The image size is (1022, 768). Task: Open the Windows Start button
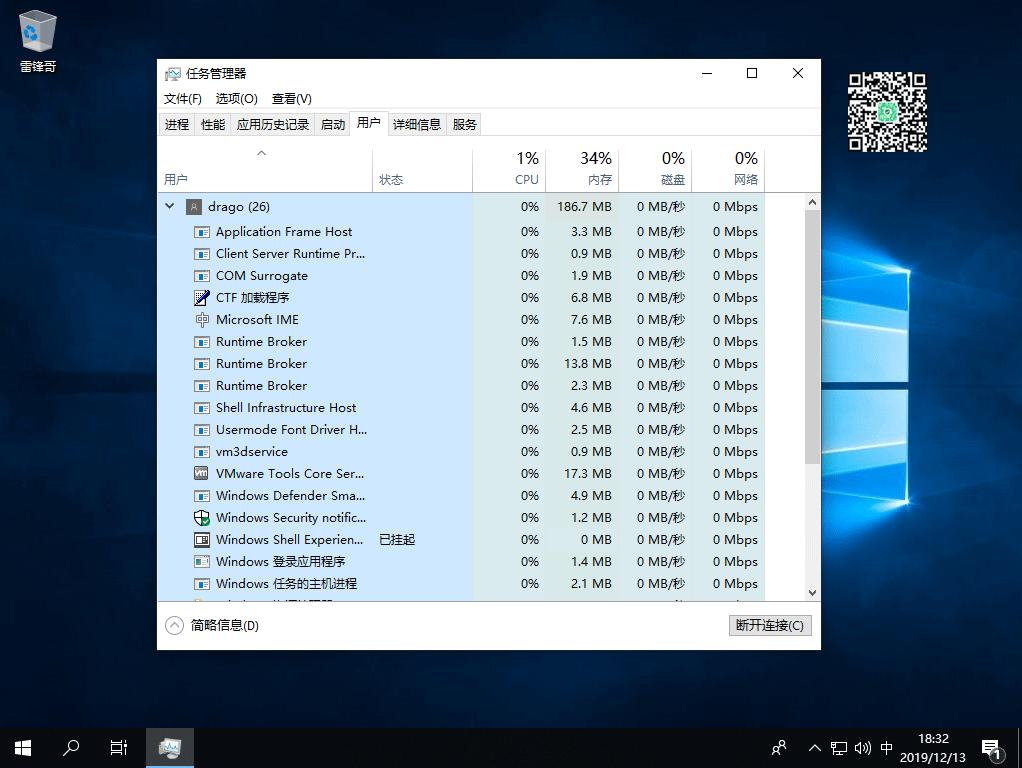pos(22,747)
